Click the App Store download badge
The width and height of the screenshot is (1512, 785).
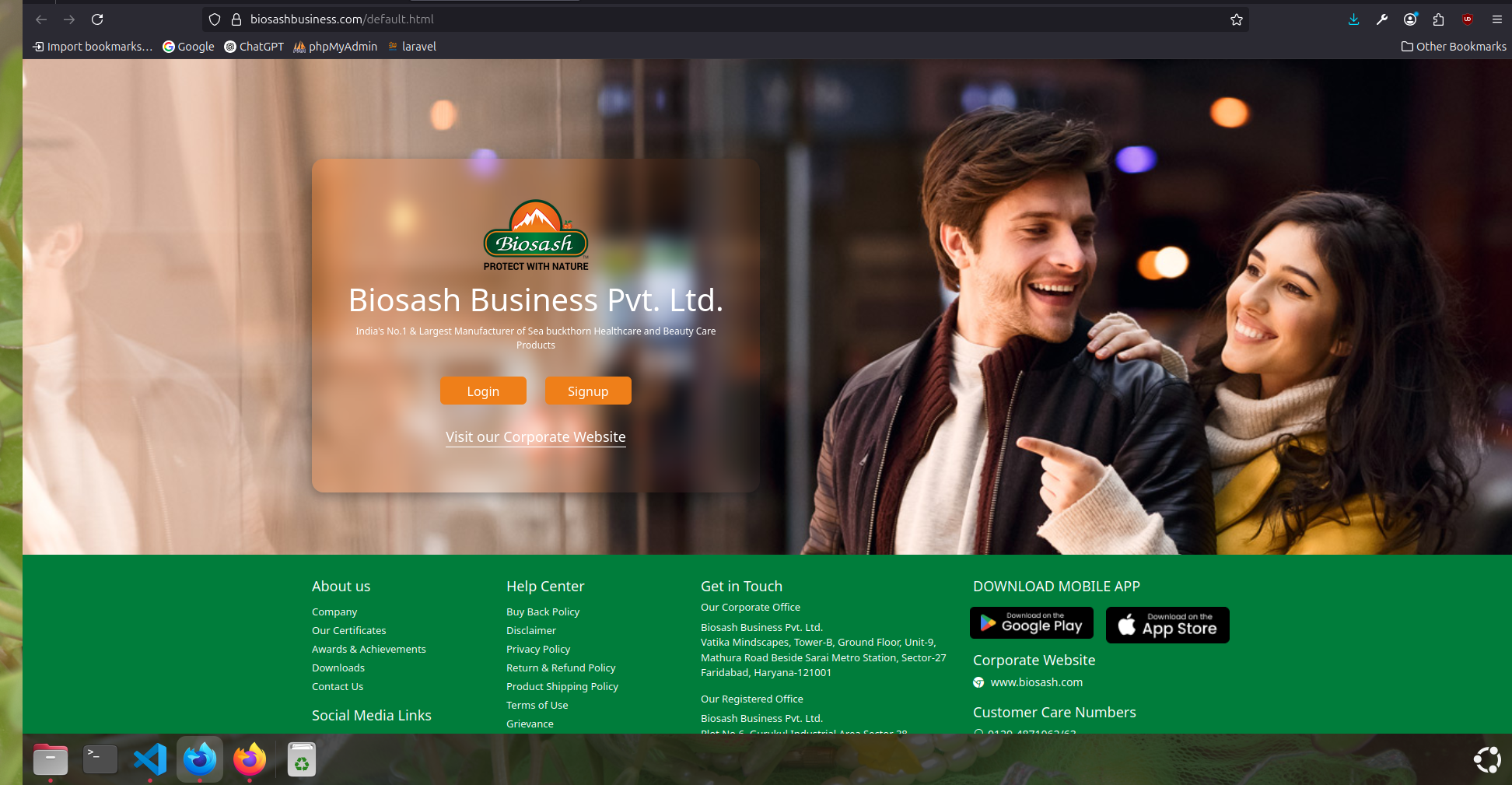(1167, 625)
